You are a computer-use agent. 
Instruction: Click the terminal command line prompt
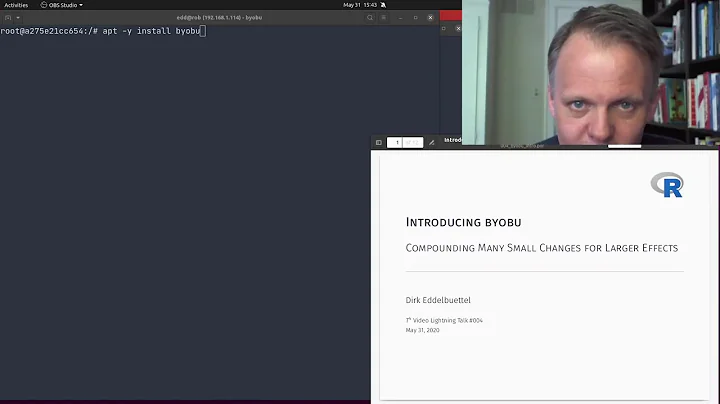(100, 31)
